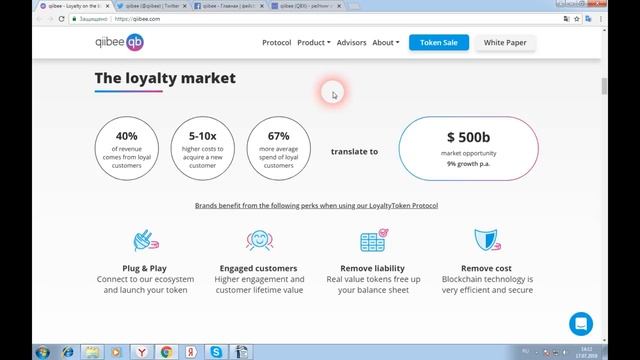Open Yandex Browser from the taskbar
This screenshot has height=360, width=640.
pos(142,352)
